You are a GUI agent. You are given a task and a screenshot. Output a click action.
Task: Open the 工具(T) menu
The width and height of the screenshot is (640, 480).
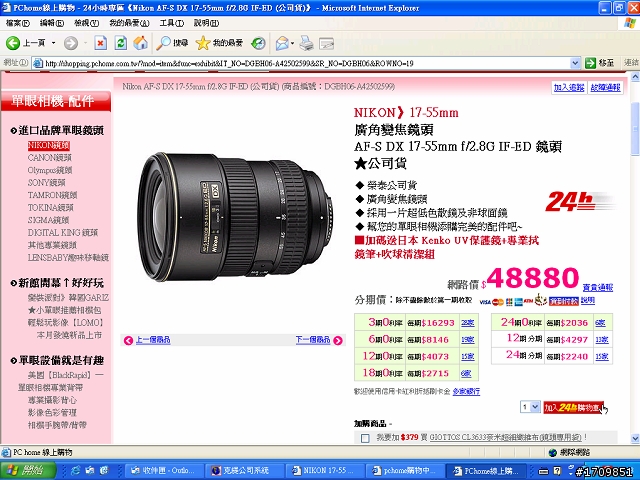pos(171,23)
